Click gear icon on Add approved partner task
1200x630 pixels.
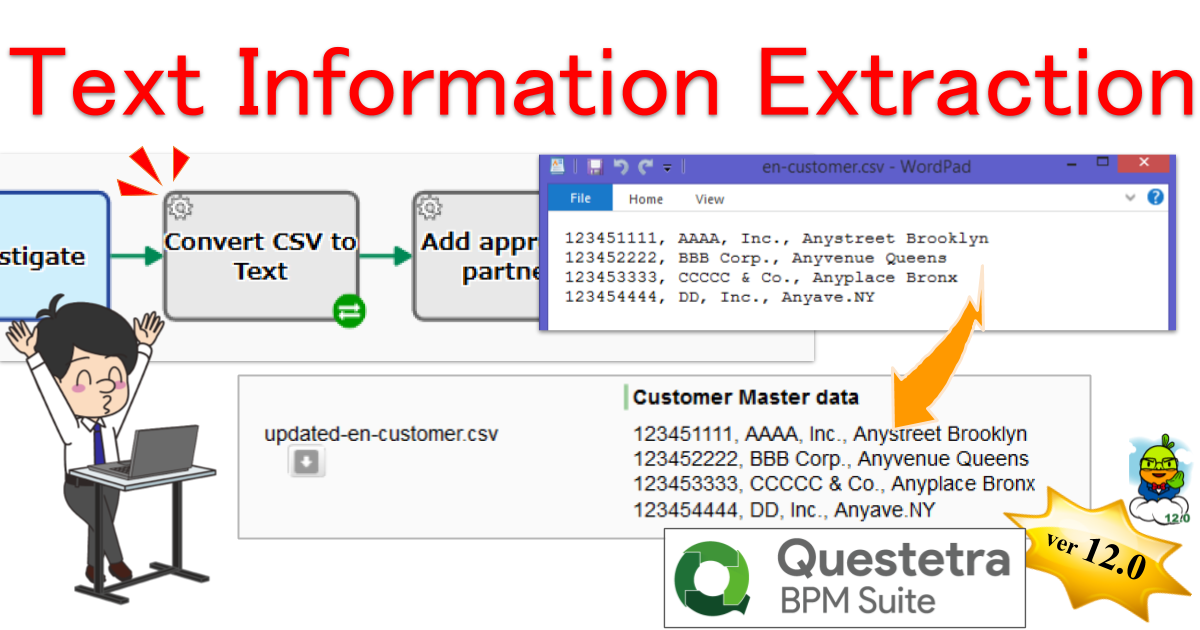point(429,207)
